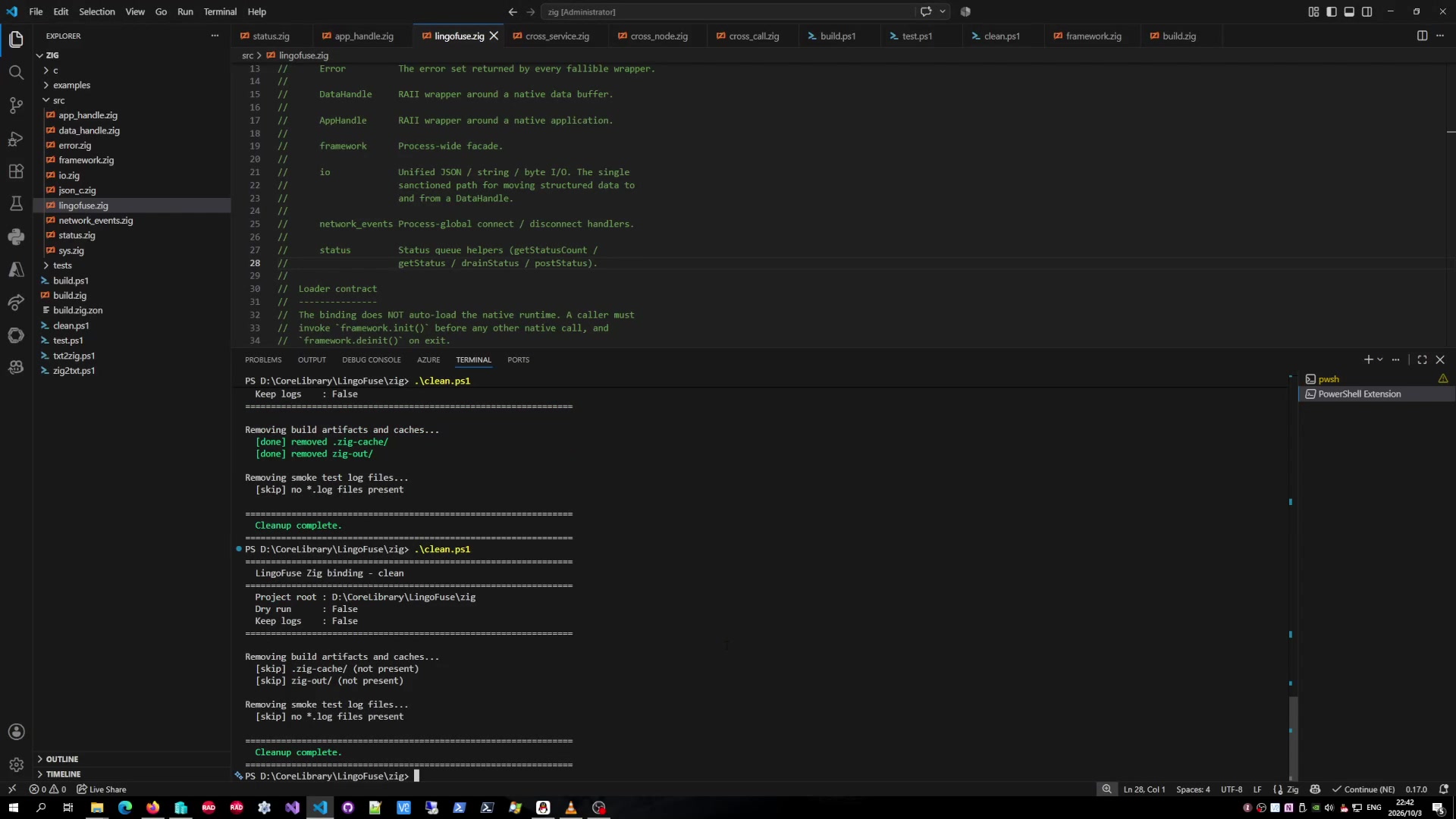Toggle the primary side bar layout button
Viewport: 1456px width, 819px height.
coord(1332,11)
